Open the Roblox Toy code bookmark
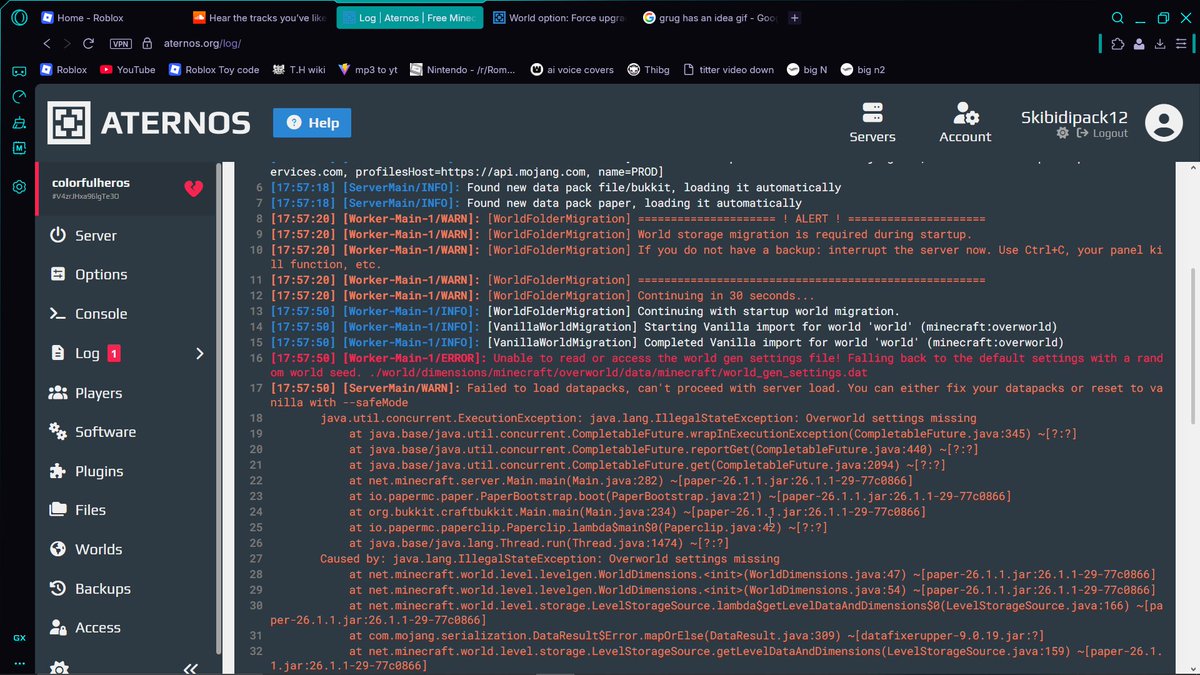Viewport: 1200px width, 675px height. pos(213,70)
